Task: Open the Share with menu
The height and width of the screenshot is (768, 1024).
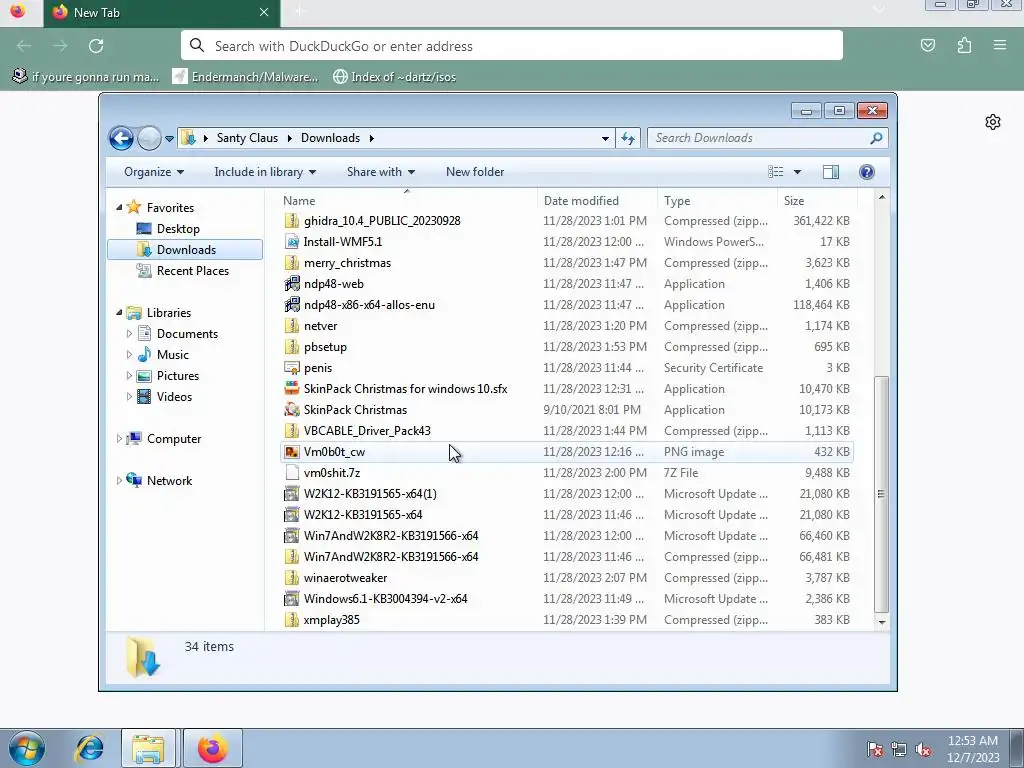Action: (x=381, y=172)
